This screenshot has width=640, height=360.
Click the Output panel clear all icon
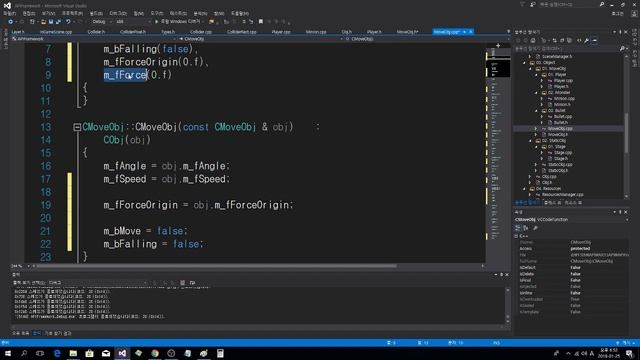pyautogui.click(x=182, y=282)
